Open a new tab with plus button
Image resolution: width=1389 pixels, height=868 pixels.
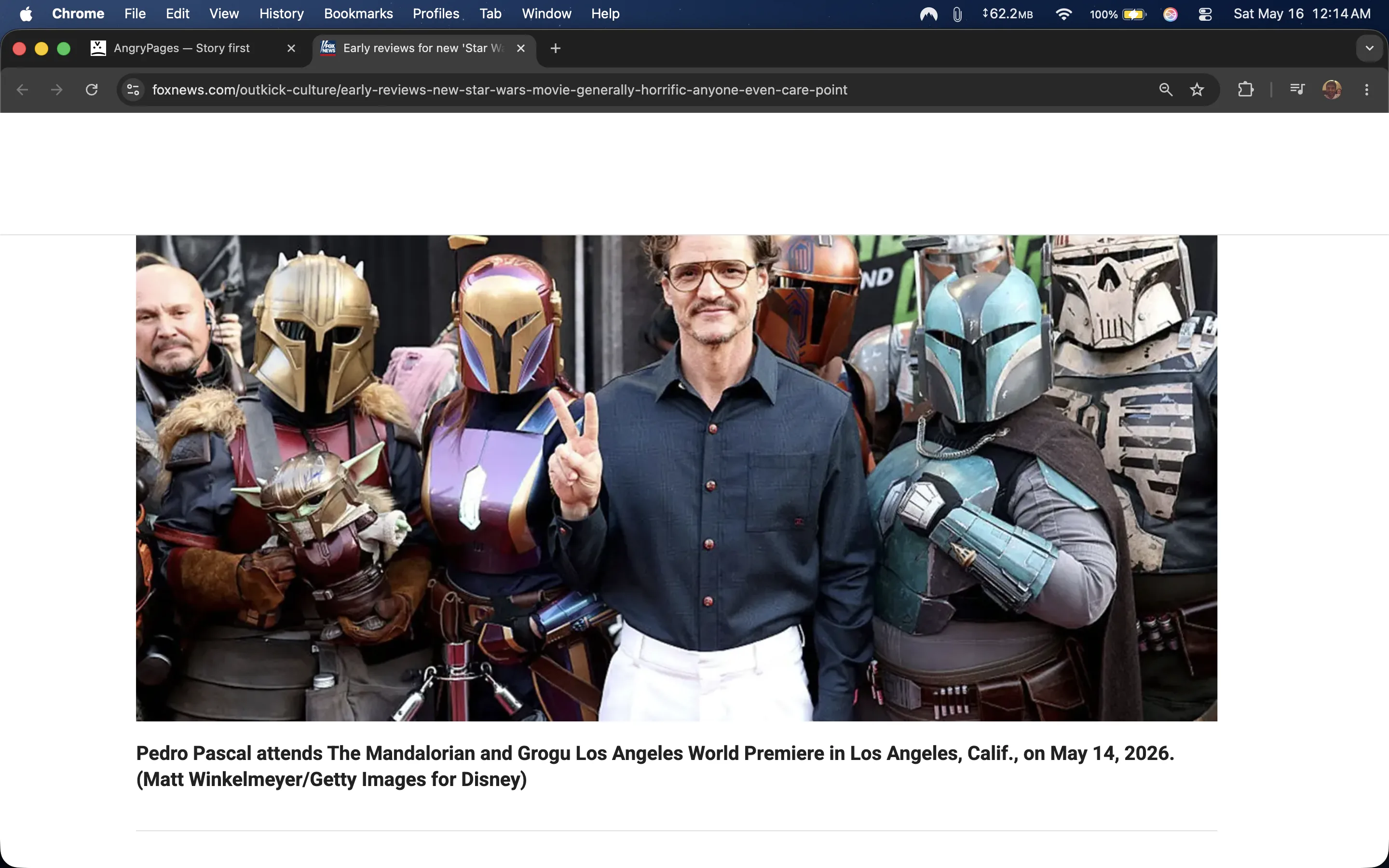(x=555, y=48)
